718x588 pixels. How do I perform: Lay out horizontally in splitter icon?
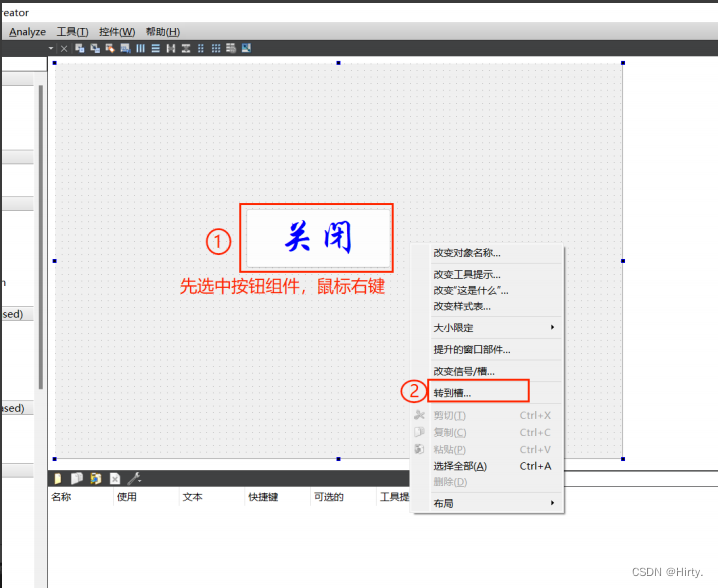[x=171, y=48]
